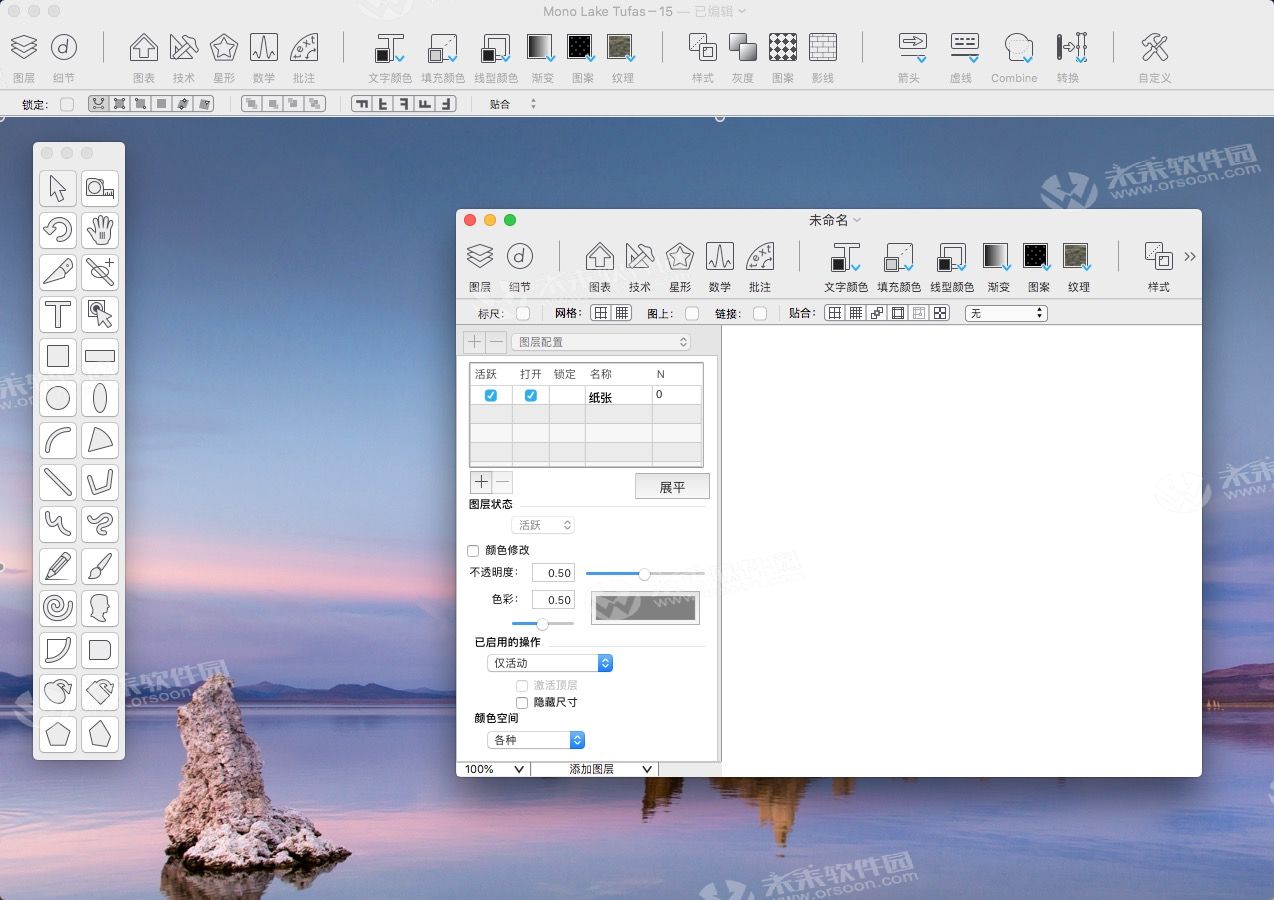Image resolution: width=1274 pixels, height=900 pixels.
Task: Activate the Spiral drawing tool
Action: pos(57,608)
